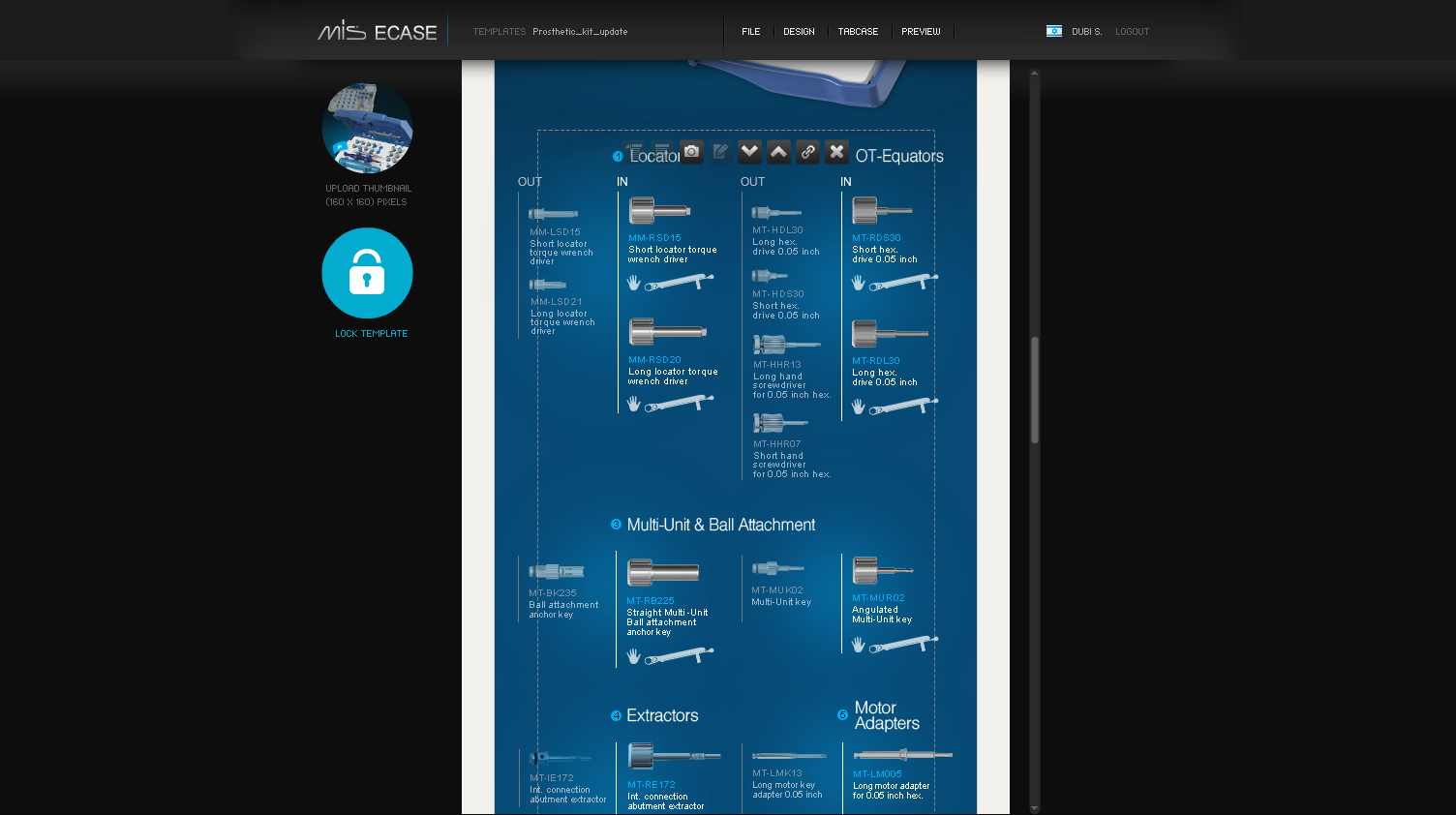Click the hand icon under MM-RSD20

(634, 404)
